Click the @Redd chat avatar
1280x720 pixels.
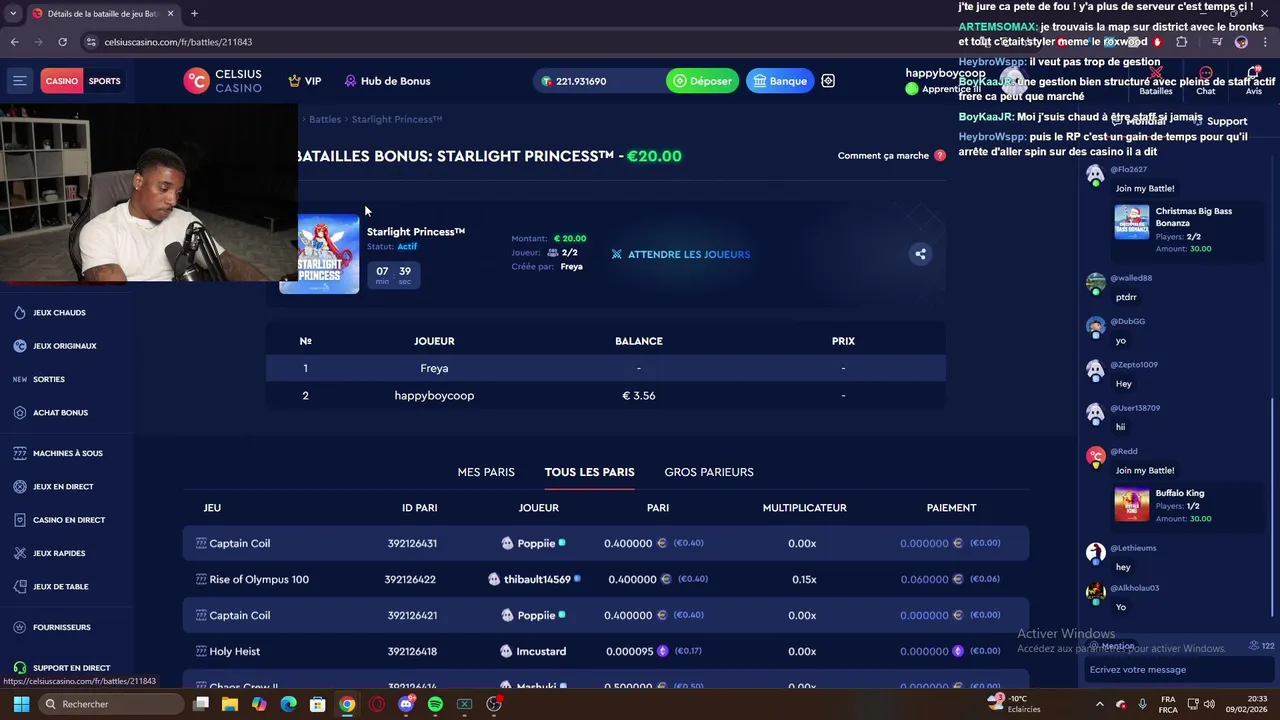1096,457
